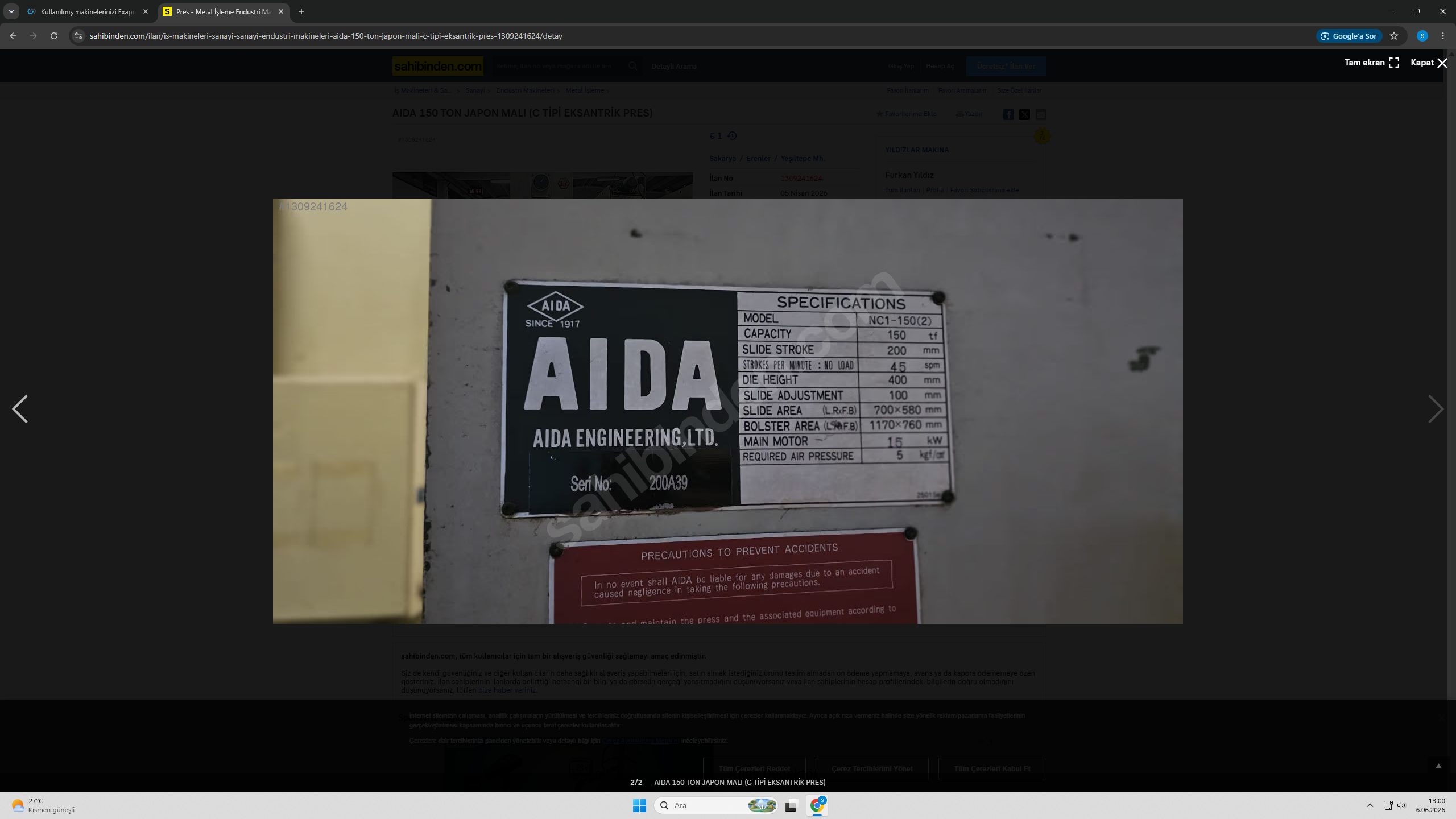Open the Endüstri Makineleri breadcrumb

(525, 90)
